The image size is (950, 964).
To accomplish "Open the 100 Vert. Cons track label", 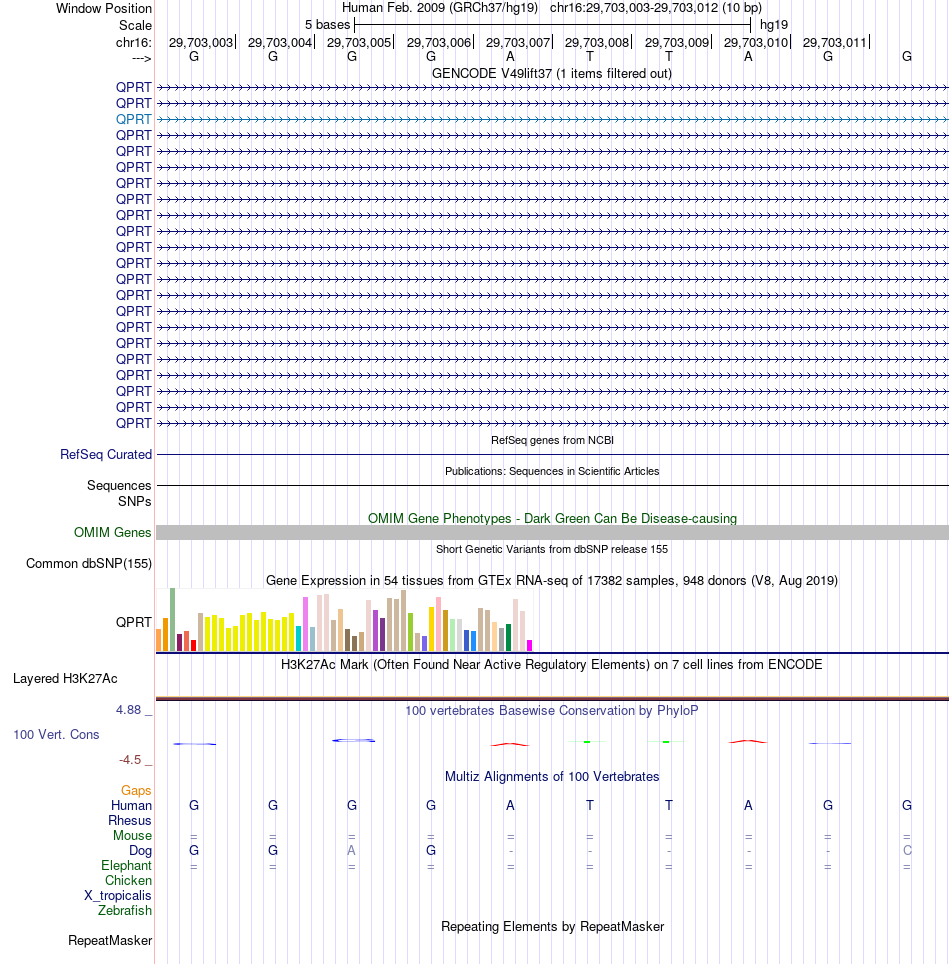I will (x=57, y=735).
